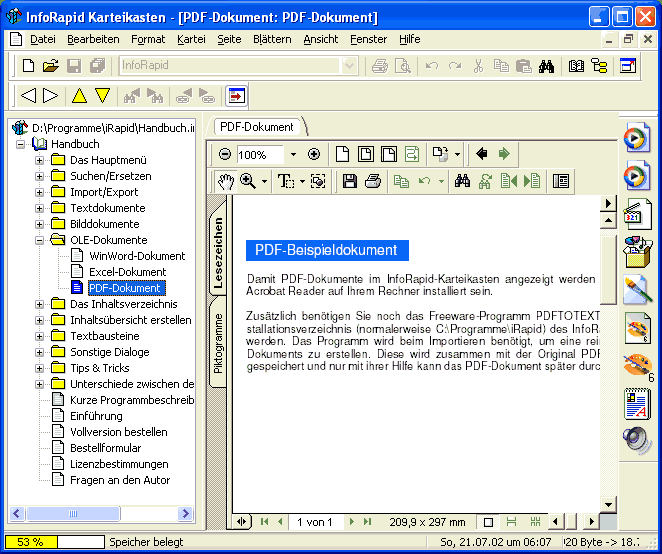Click the tree structure icon in main toolbar
Viewport: 662px width, 554px height.
tap(599, 66)
